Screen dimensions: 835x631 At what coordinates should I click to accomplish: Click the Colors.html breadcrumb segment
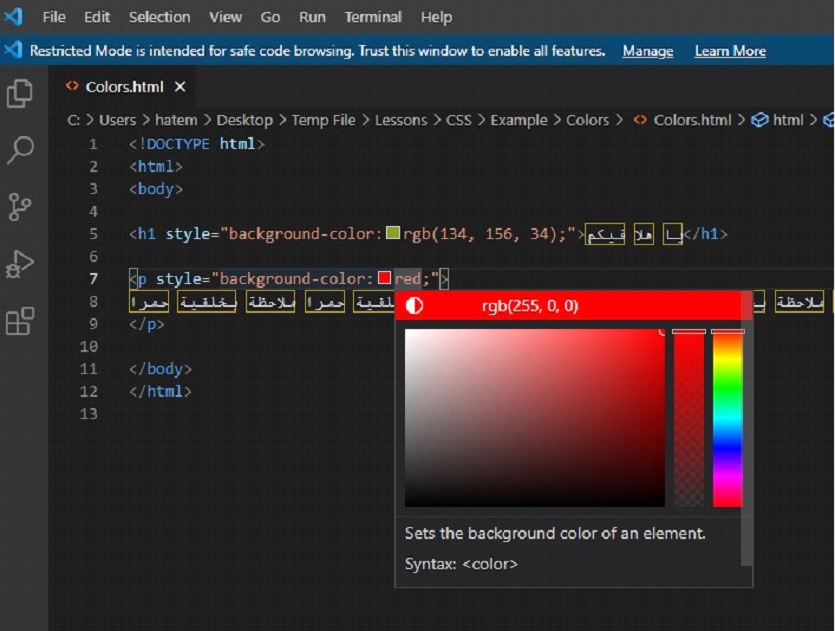pyautogui.click(x=682, y=120)
